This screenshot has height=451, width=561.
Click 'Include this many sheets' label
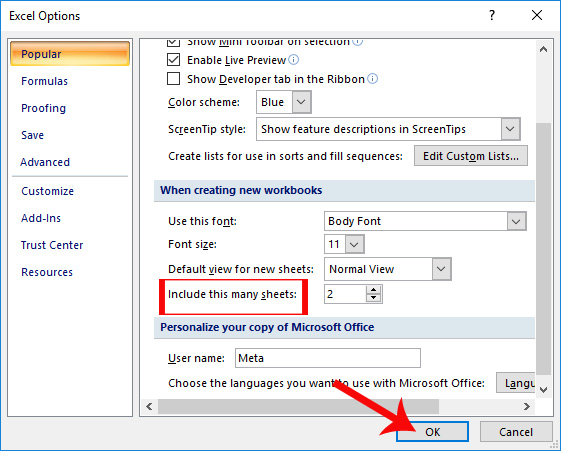(233, 294)
